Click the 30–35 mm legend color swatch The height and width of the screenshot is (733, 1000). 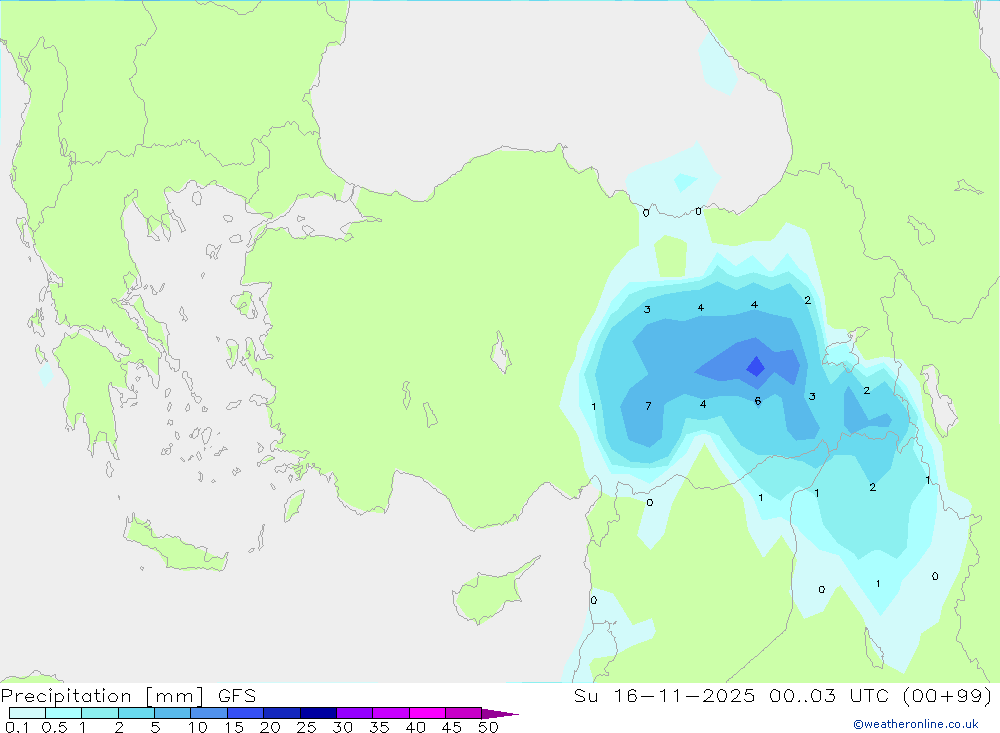[x=355, y=713]
